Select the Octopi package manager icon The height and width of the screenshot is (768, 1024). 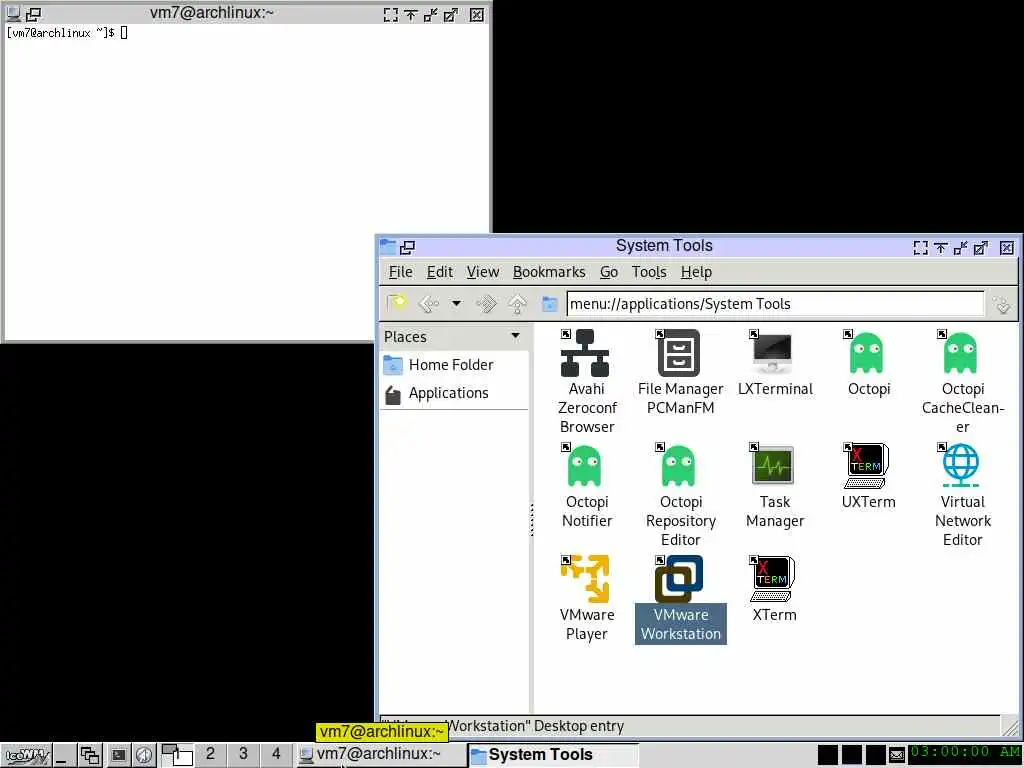867,353
